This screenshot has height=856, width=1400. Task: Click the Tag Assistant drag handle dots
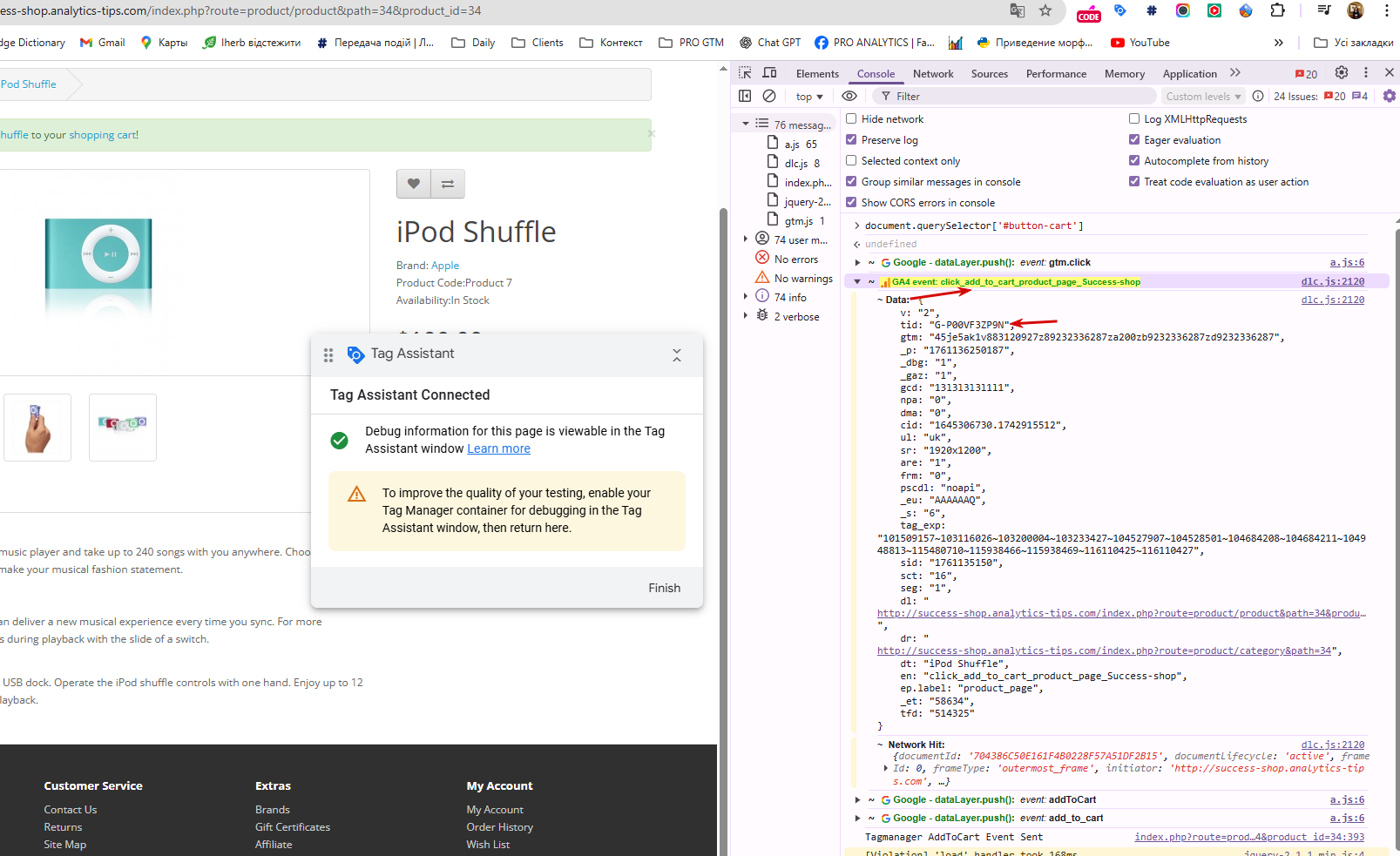(328, 355)
